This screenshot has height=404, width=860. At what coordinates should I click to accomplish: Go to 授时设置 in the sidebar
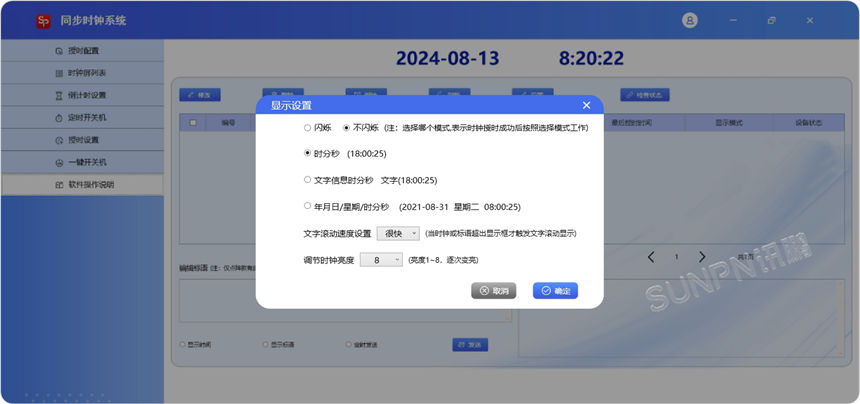tap(82, 140)
